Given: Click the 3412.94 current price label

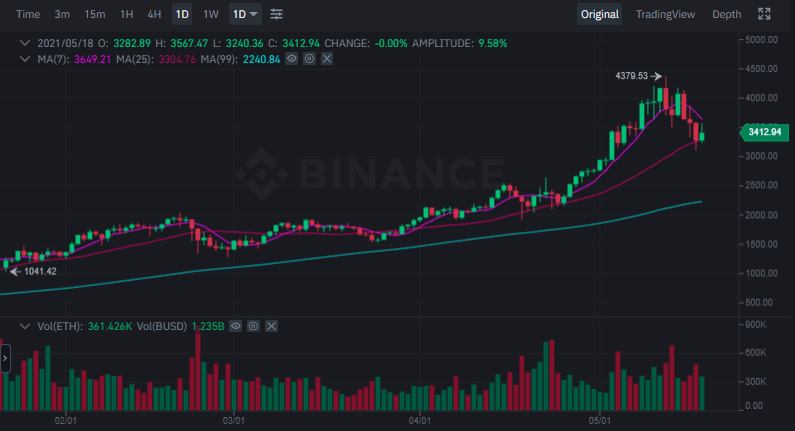Looking at the screenshot, I should click(763, 131).
